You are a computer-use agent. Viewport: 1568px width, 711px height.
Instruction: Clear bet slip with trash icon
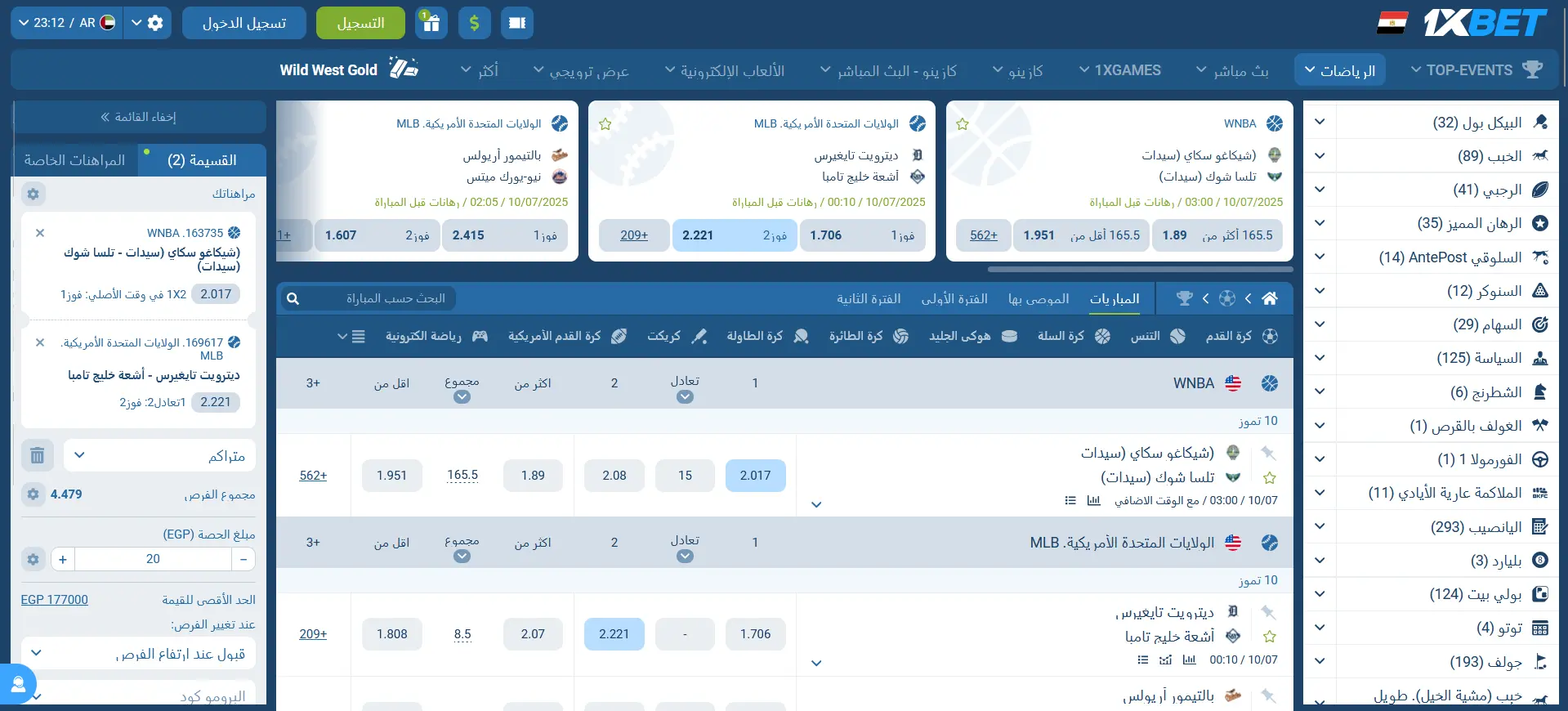37,455
